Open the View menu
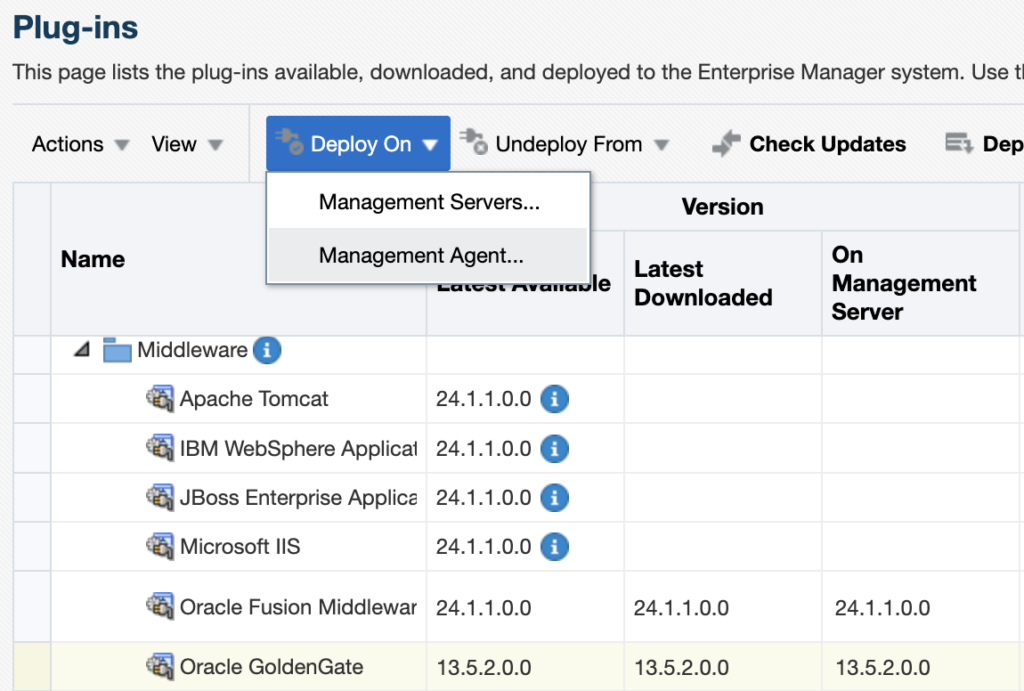Image resolution: width=1024 pixels, height=691 pixels. (x=187, y=144)
